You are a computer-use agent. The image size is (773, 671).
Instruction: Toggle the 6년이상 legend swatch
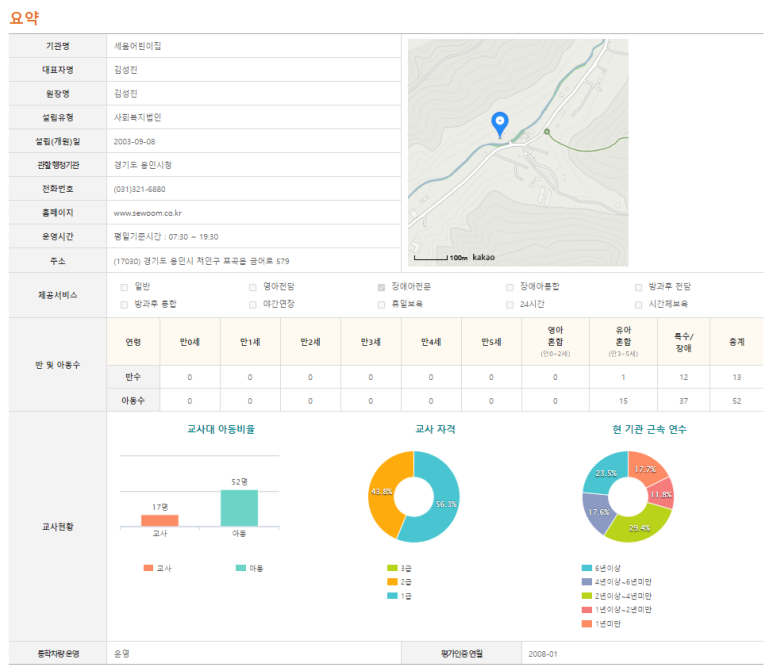[x=587, y=568]
